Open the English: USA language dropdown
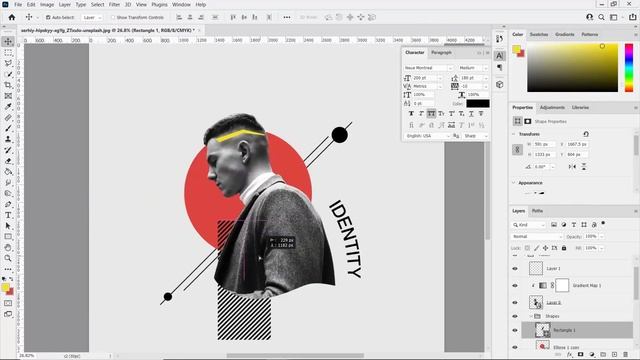This screenshot has width=640, height=360. pos(427,136)
